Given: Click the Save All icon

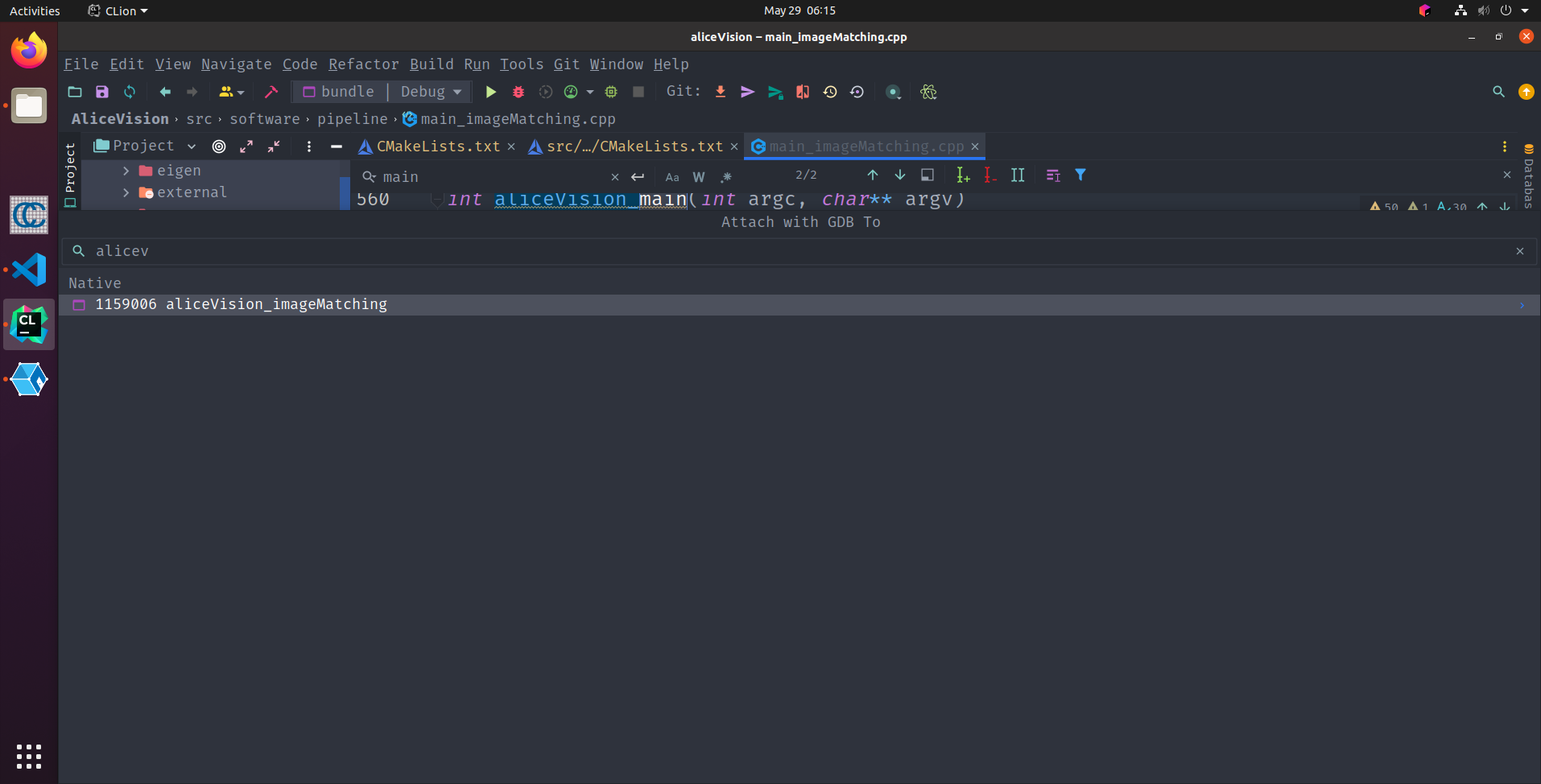Looking at the screenshot, I should pos(102,92).
